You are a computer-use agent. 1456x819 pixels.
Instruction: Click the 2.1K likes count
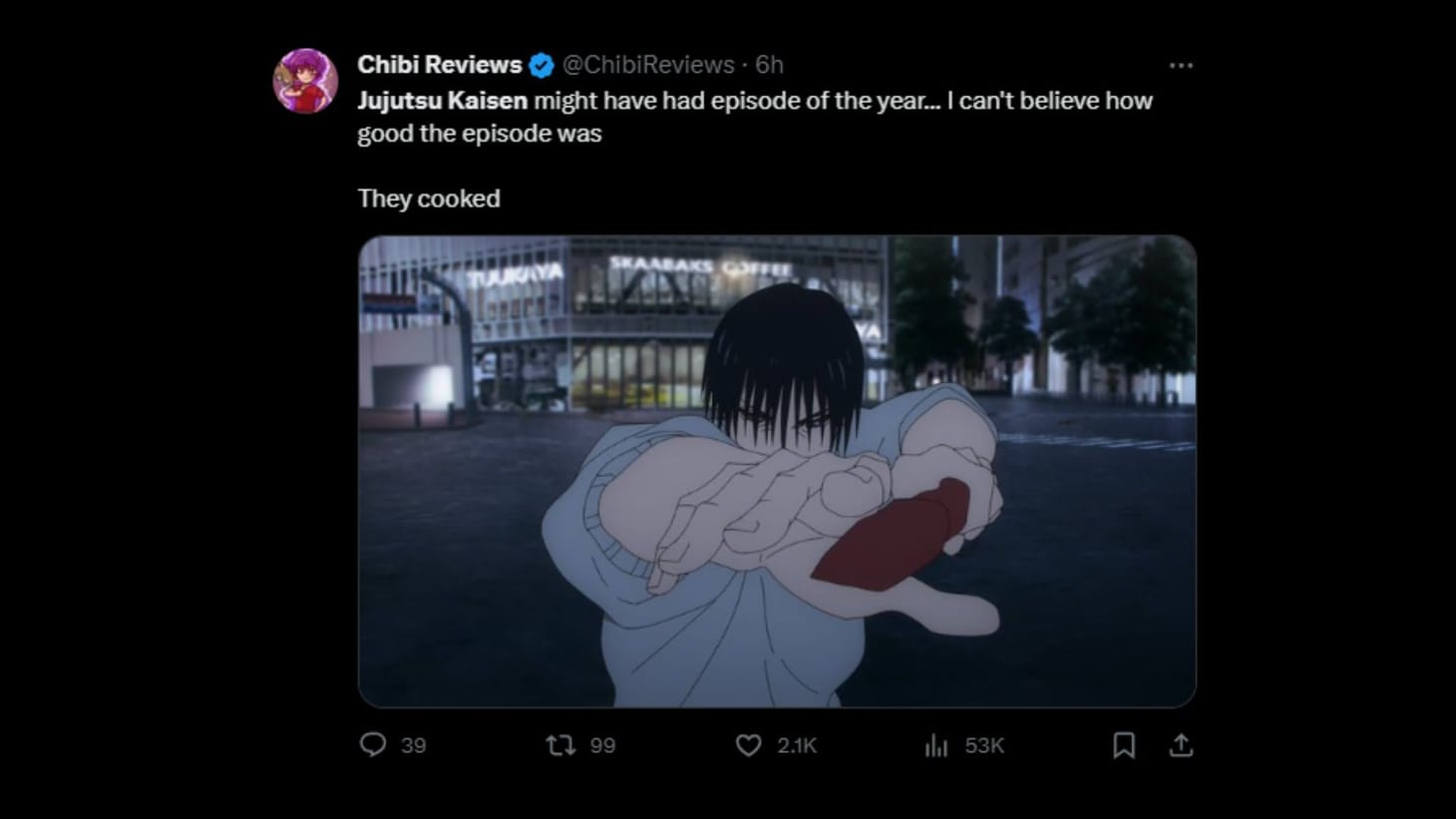coord(797,745)
